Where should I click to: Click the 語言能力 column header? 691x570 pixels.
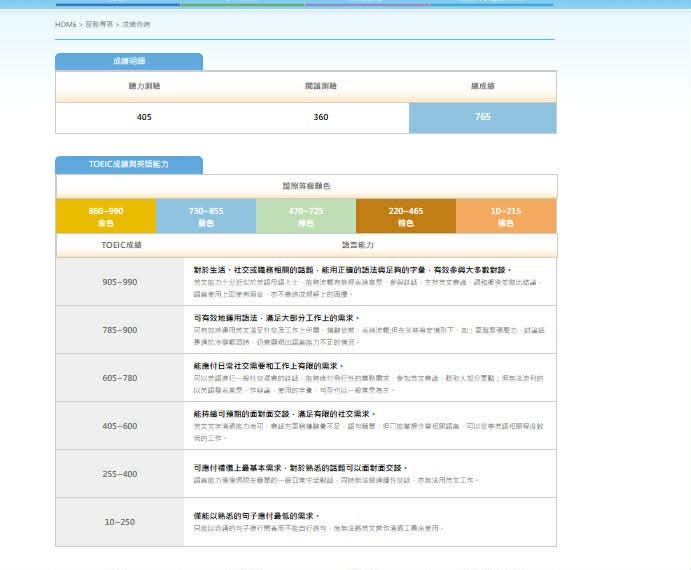[357, 245]
